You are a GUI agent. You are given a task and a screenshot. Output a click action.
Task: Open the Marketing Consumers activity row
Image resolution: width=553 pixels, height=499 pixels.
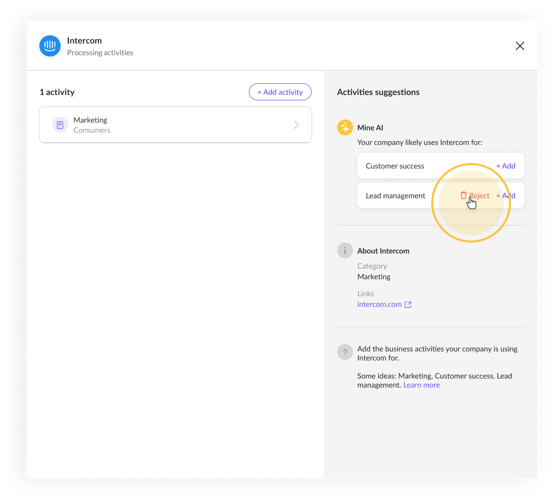(x=175, y=125)
